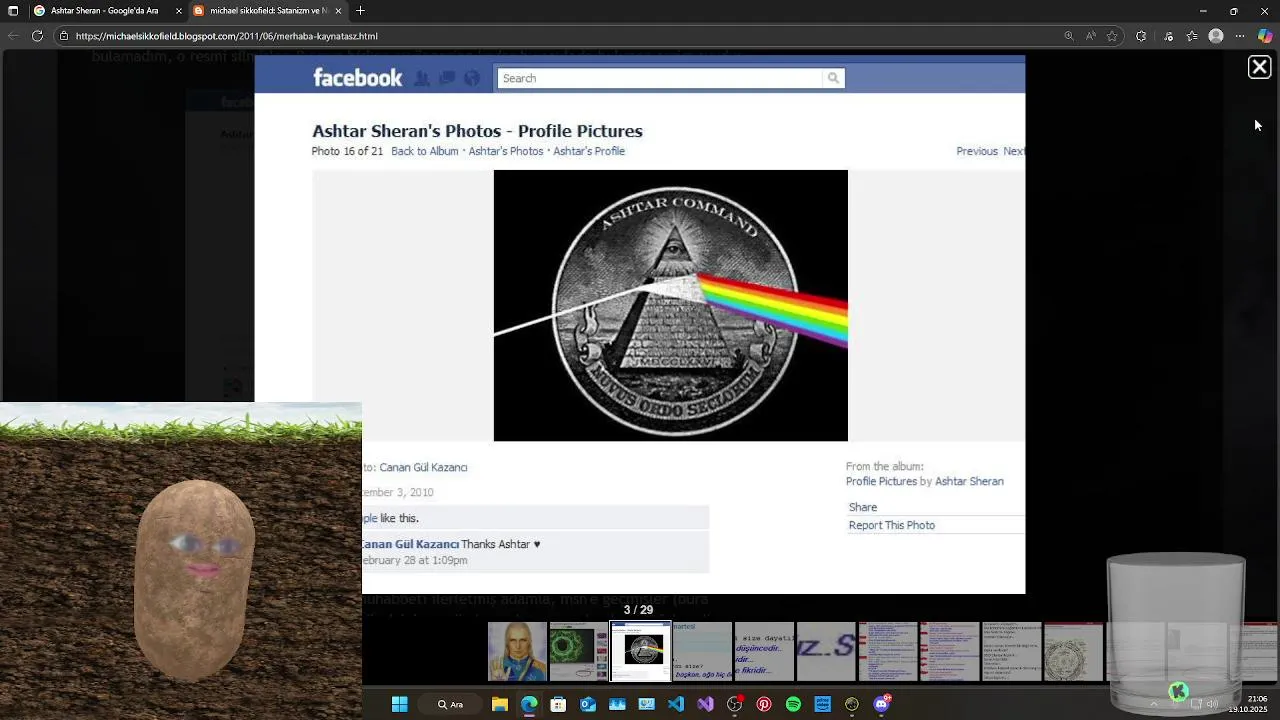
Task: Click Back to Album link
Action: [424, 151]
